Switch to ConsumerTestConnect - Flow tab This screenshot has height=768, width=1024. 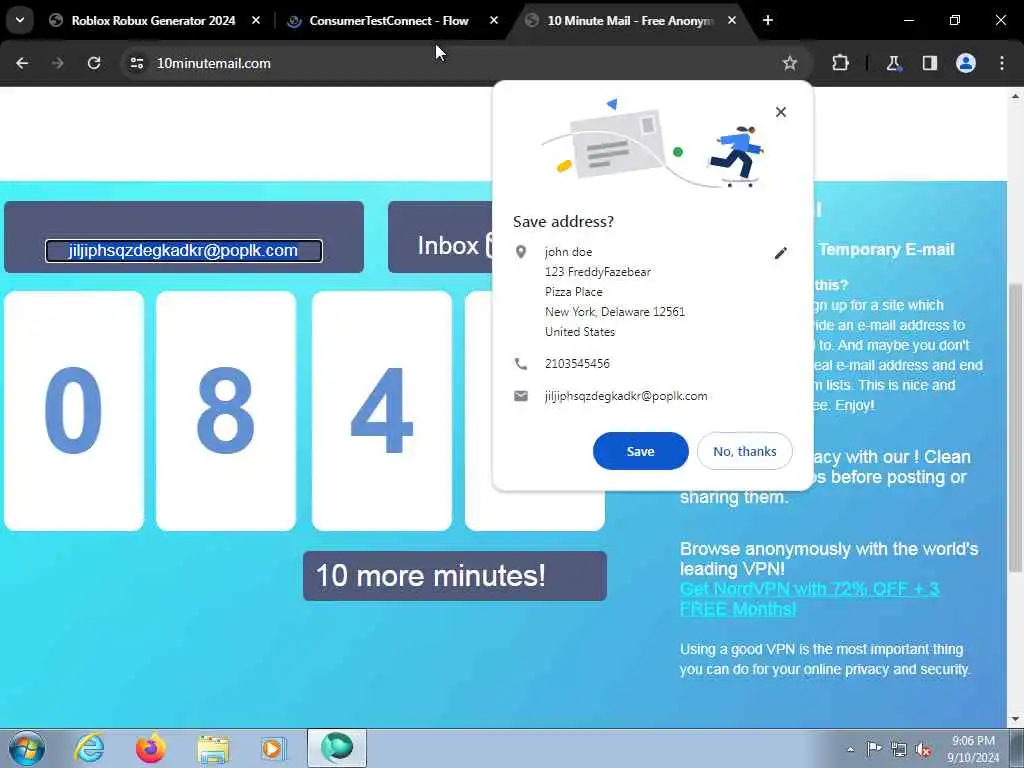pos(389,21)
